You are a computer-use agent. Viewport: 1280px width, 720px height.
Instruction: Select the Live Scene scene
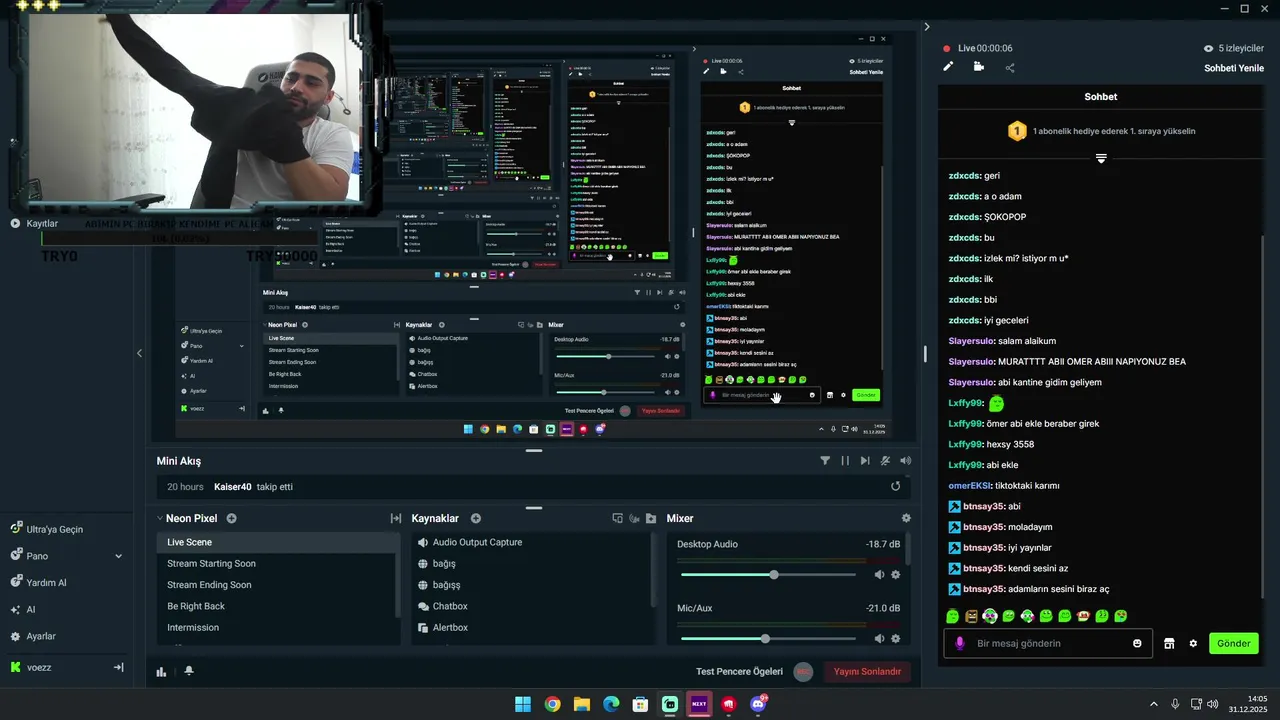coord(276,542)
